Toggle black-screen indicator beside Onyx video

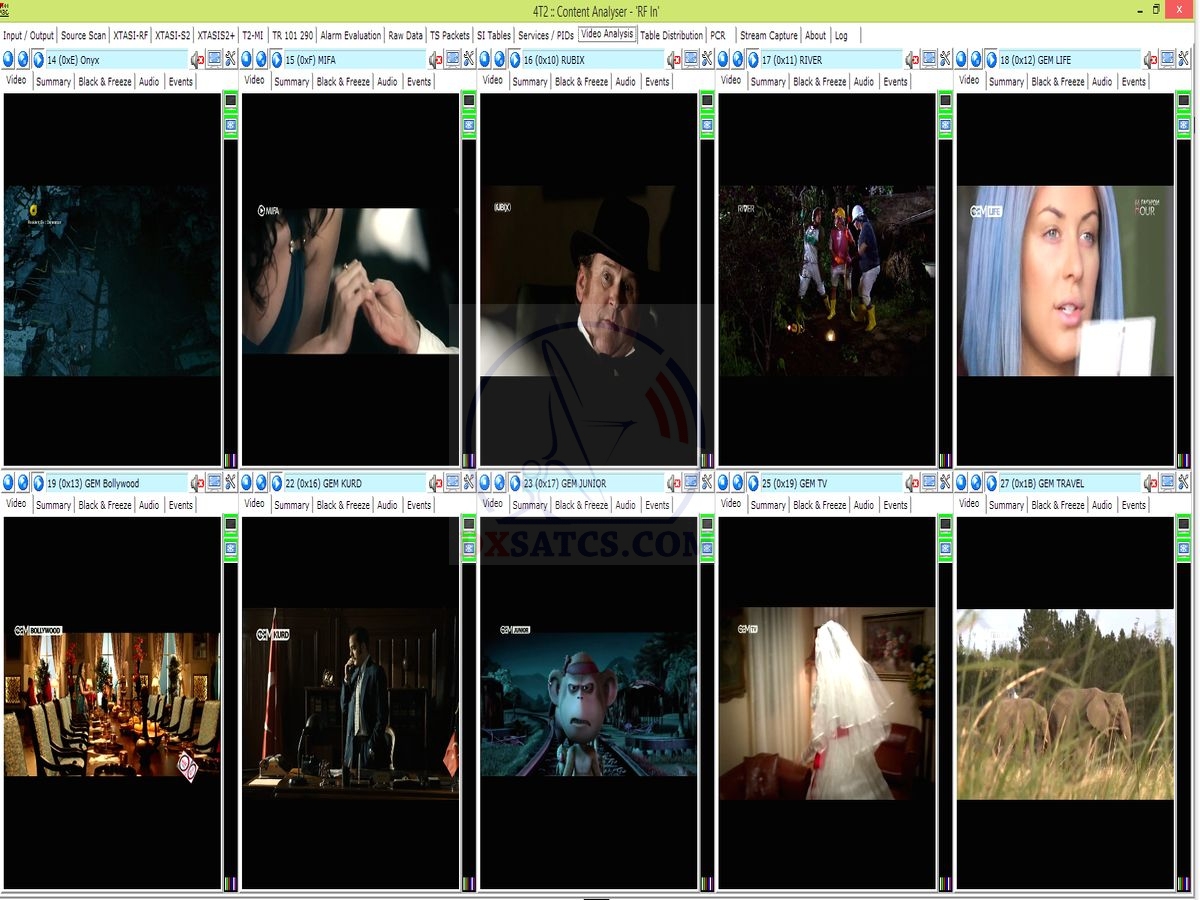pos(230,101)
